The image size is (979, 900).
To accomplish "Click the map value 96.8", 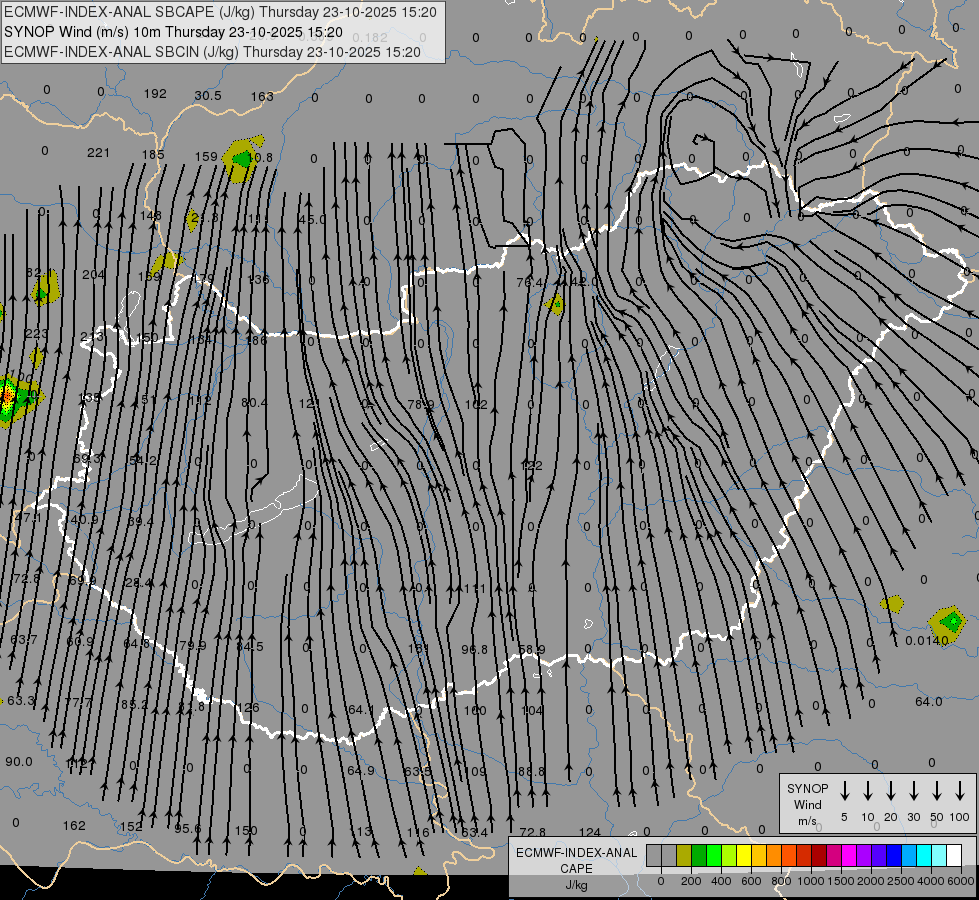I will (475, 650).
